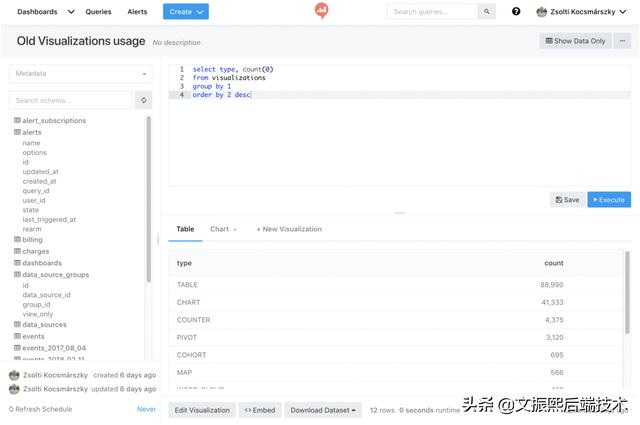Open the Download Dataset dropdown
640x425 pixels.
tap(323, 410)
